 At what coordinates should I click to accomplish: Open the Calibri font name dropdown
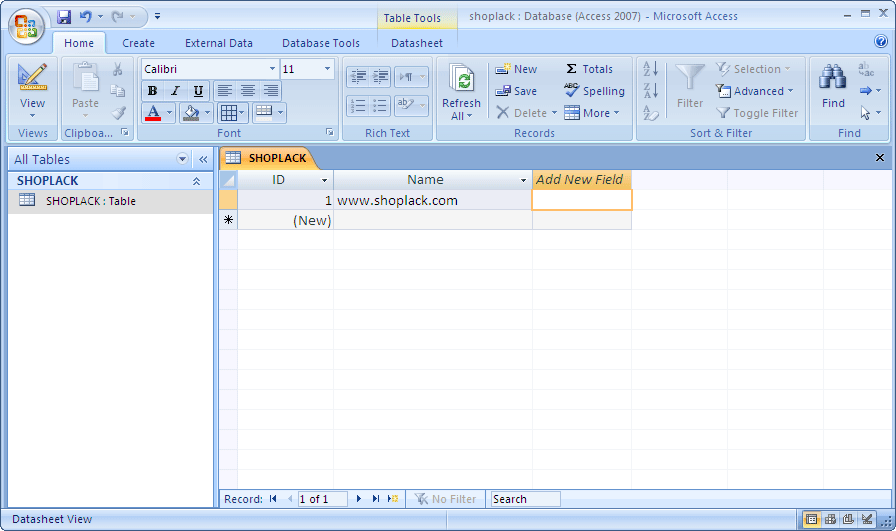pos(272,69)
